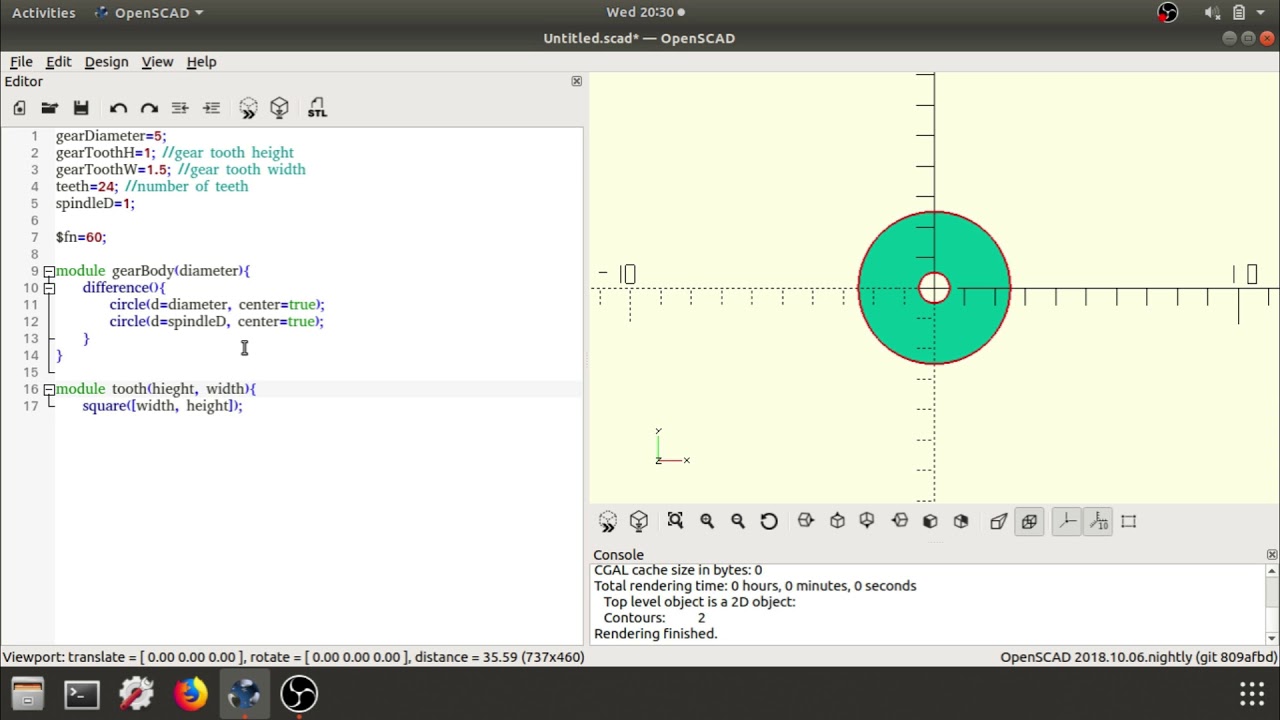Viewport: 1280px width, 720px height.
Task: Zoom in on the viewport
Action: 707,521
